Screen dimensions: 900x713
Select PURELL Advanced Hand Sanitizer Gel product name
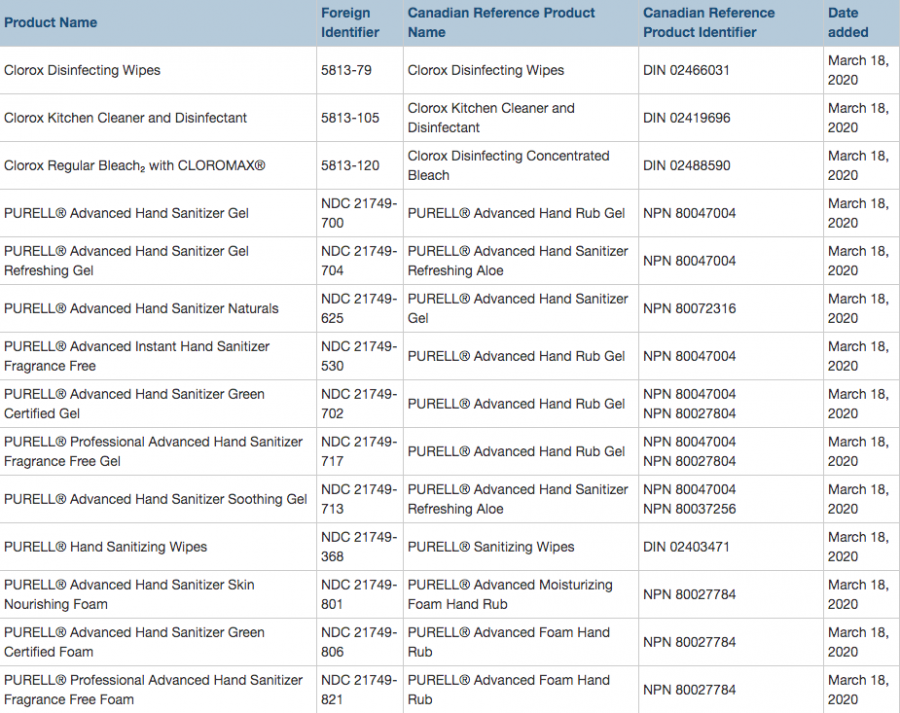(x=126, y=213)
